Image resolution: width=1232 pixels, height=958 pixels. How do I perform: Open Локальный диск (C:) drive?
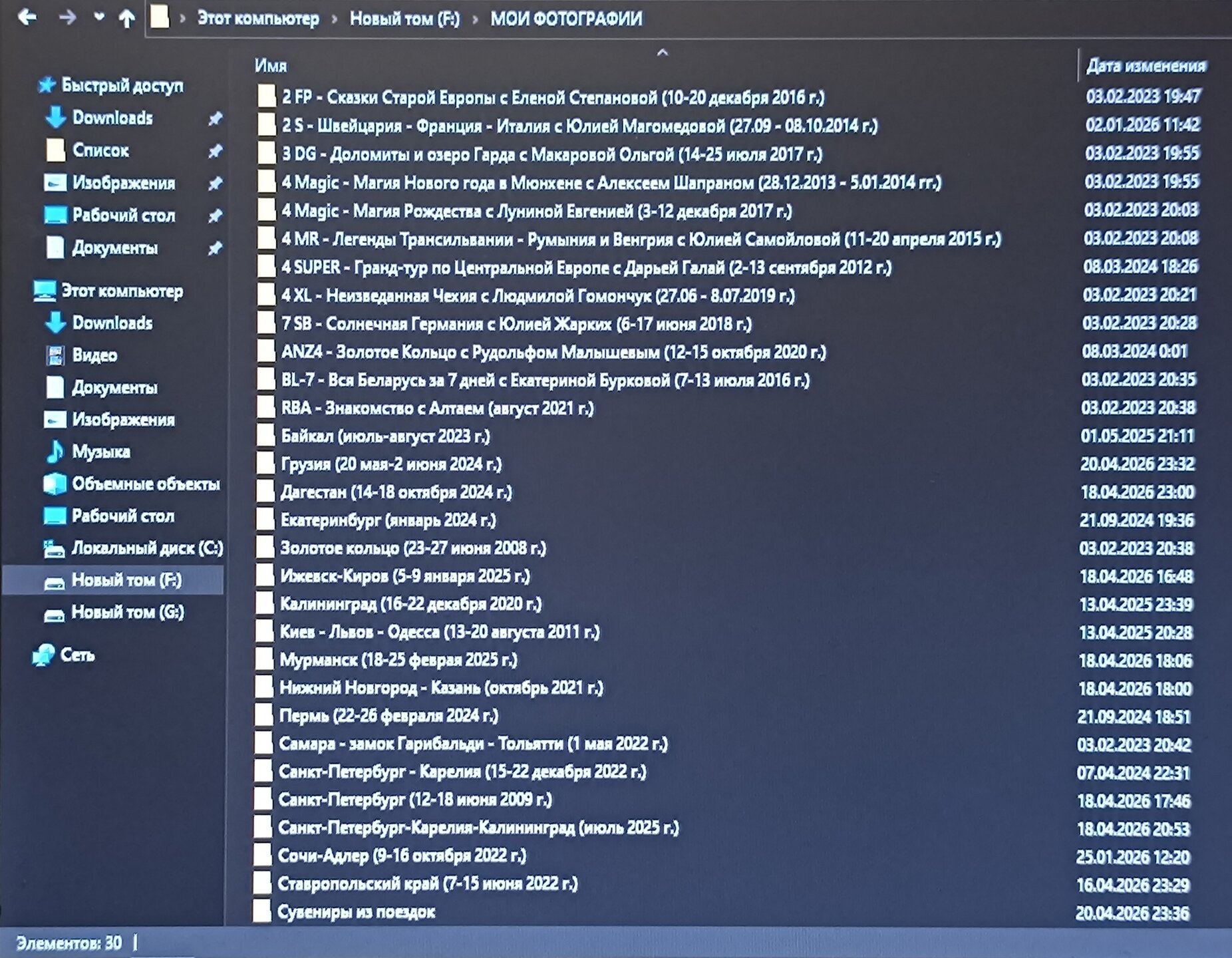pos(146,548)
